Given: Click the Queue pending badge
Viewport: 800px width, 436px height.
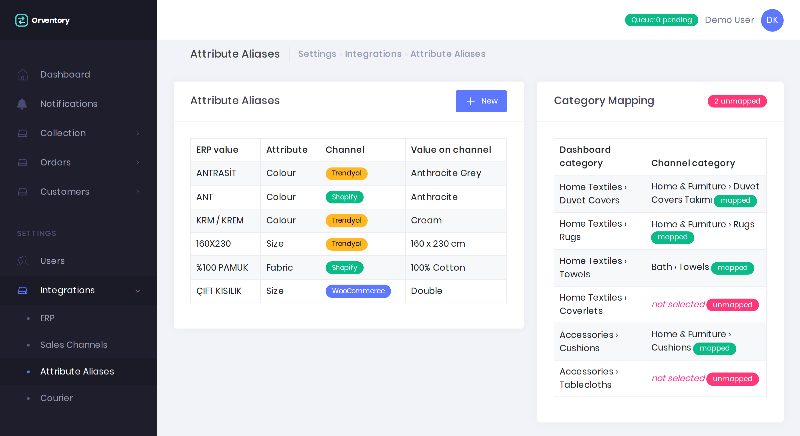Looking at the screenshot, I should [661, 20].
